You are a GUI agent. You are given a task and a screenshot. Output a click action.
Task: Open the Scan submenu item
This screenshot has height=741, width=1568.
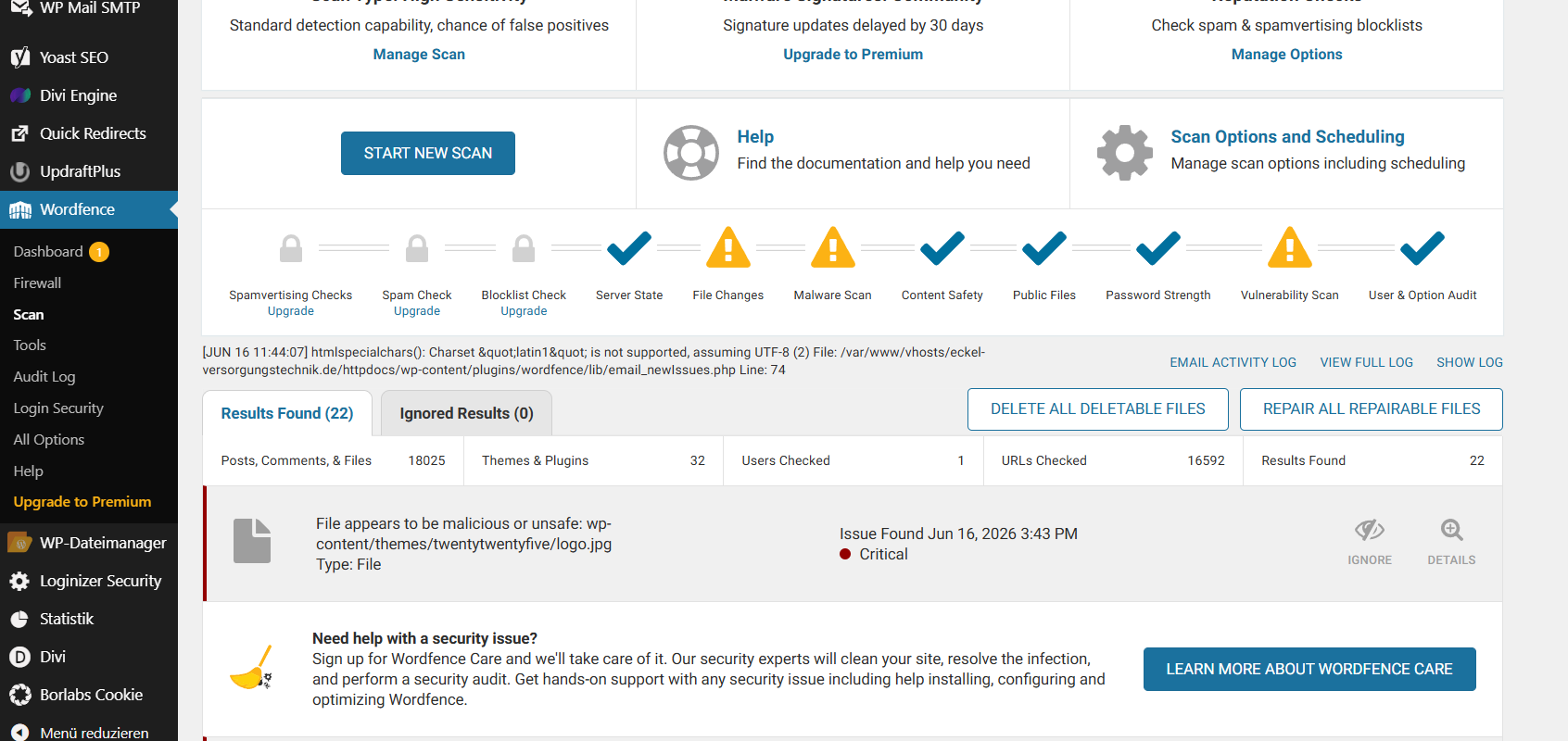coord(29,315)
